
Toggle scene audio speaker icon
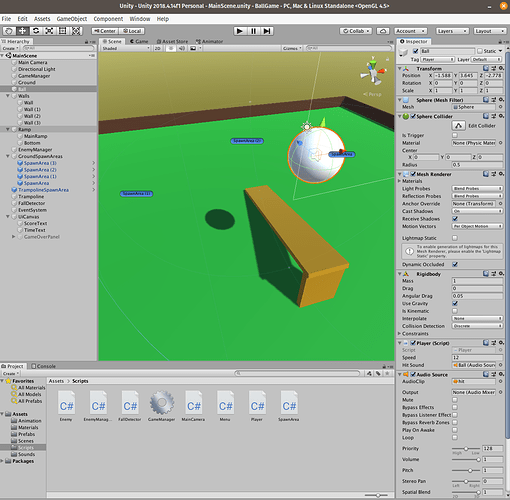click(x=182, y=48)
